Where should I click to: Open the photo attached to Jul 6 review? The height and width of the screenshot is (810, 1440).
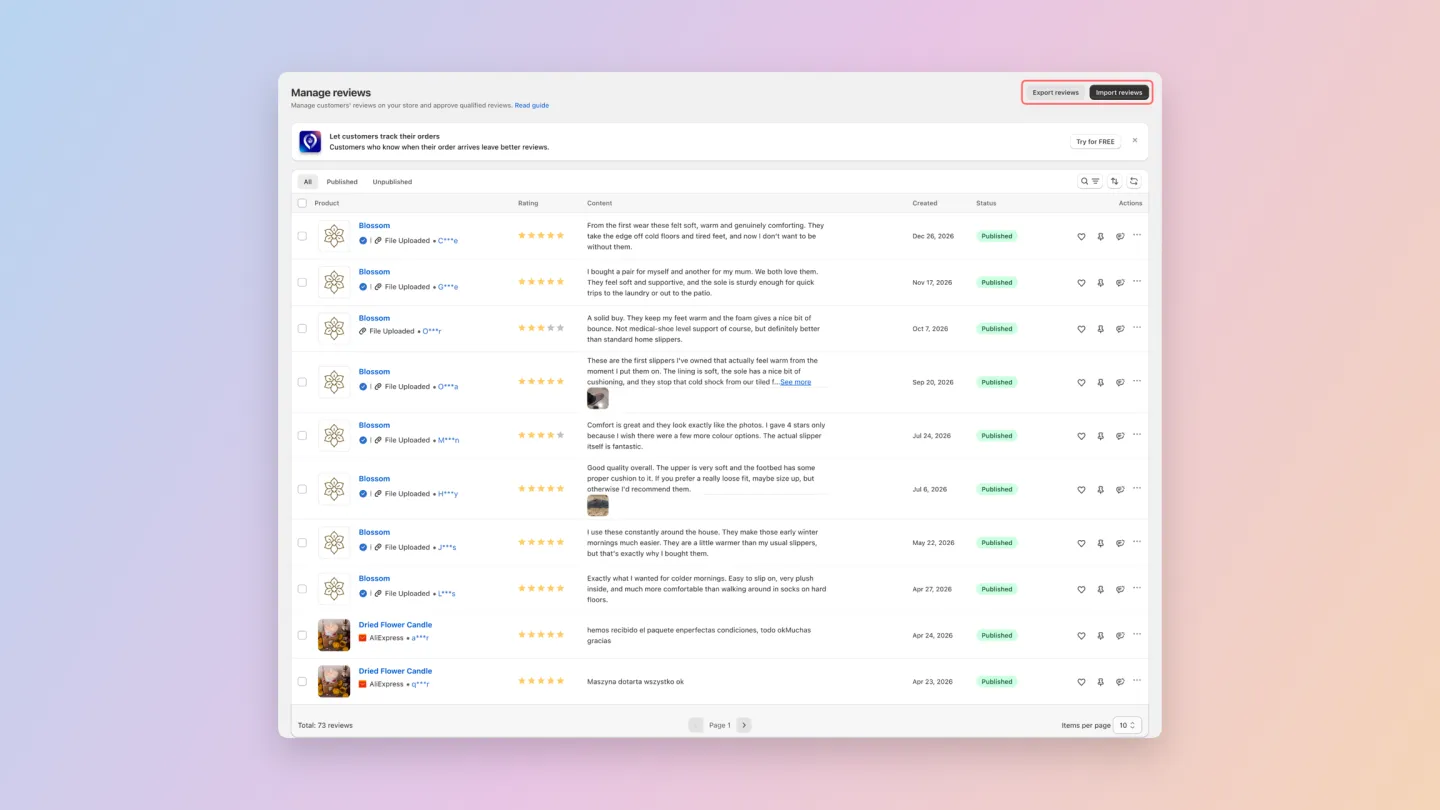click(x=598, y=505)
